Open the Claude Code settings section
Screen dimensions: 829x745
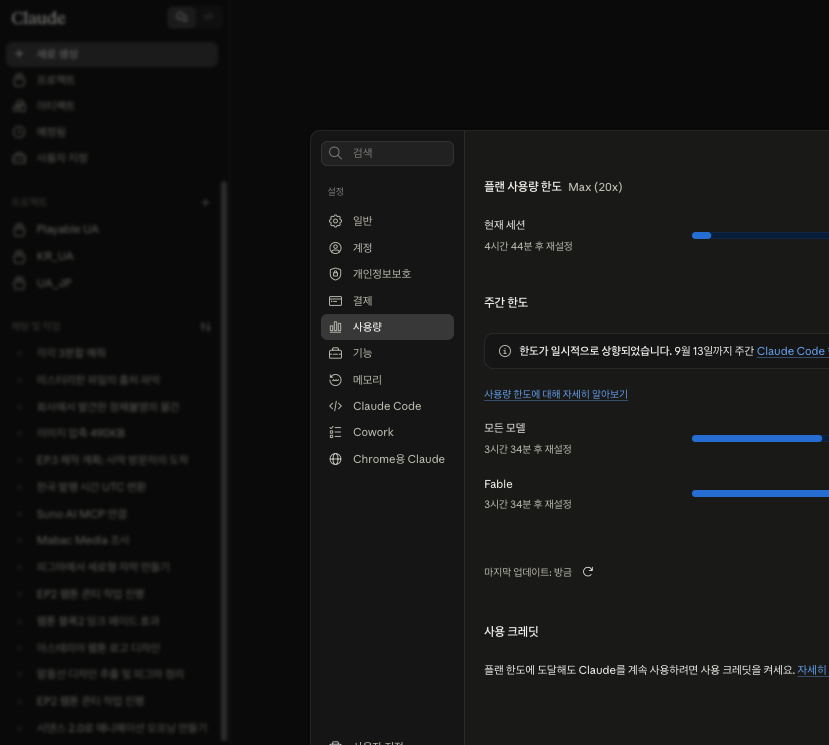point(387,406)
